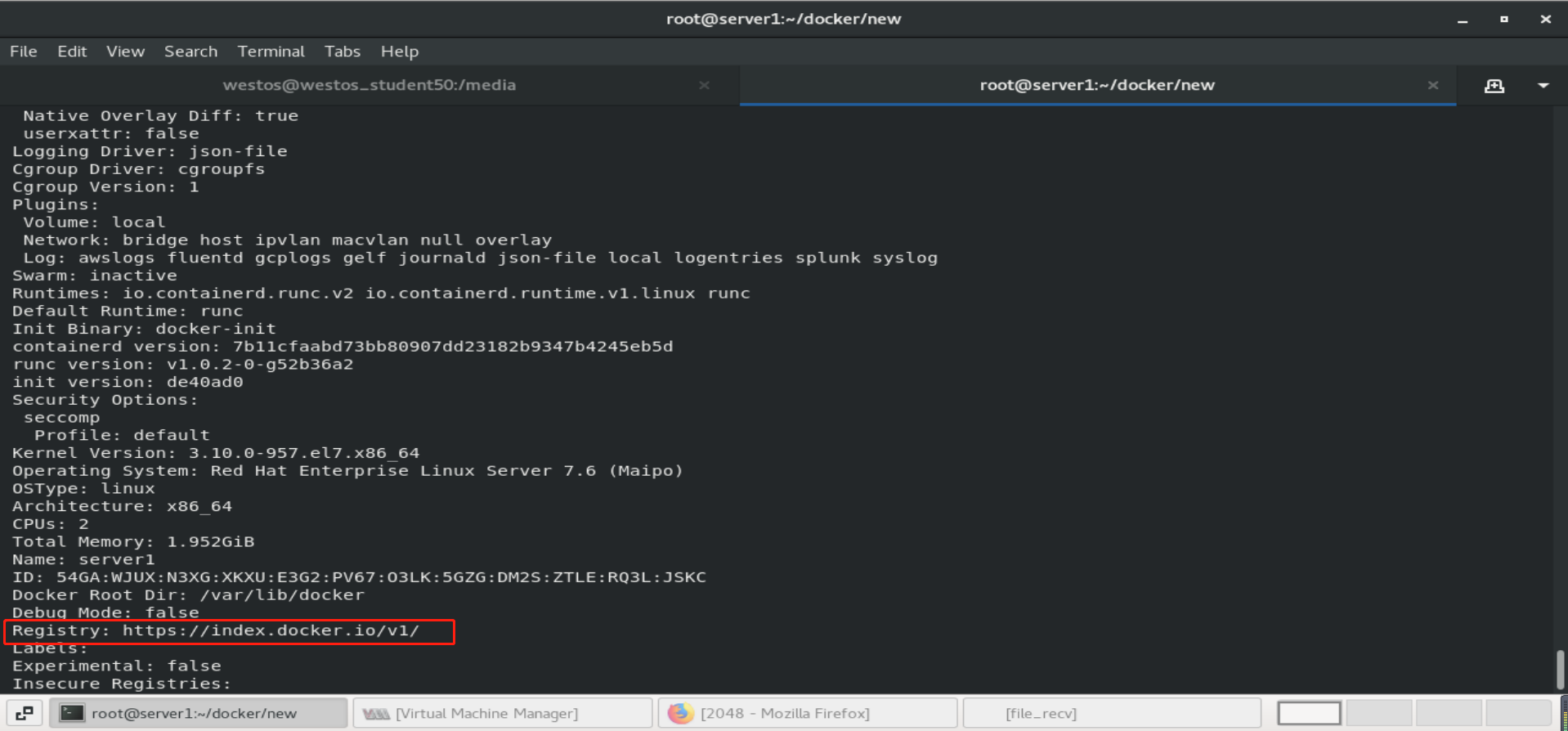Maximize the terminal window
This screenshot has width=1568, height=731.
(1504, 19)
